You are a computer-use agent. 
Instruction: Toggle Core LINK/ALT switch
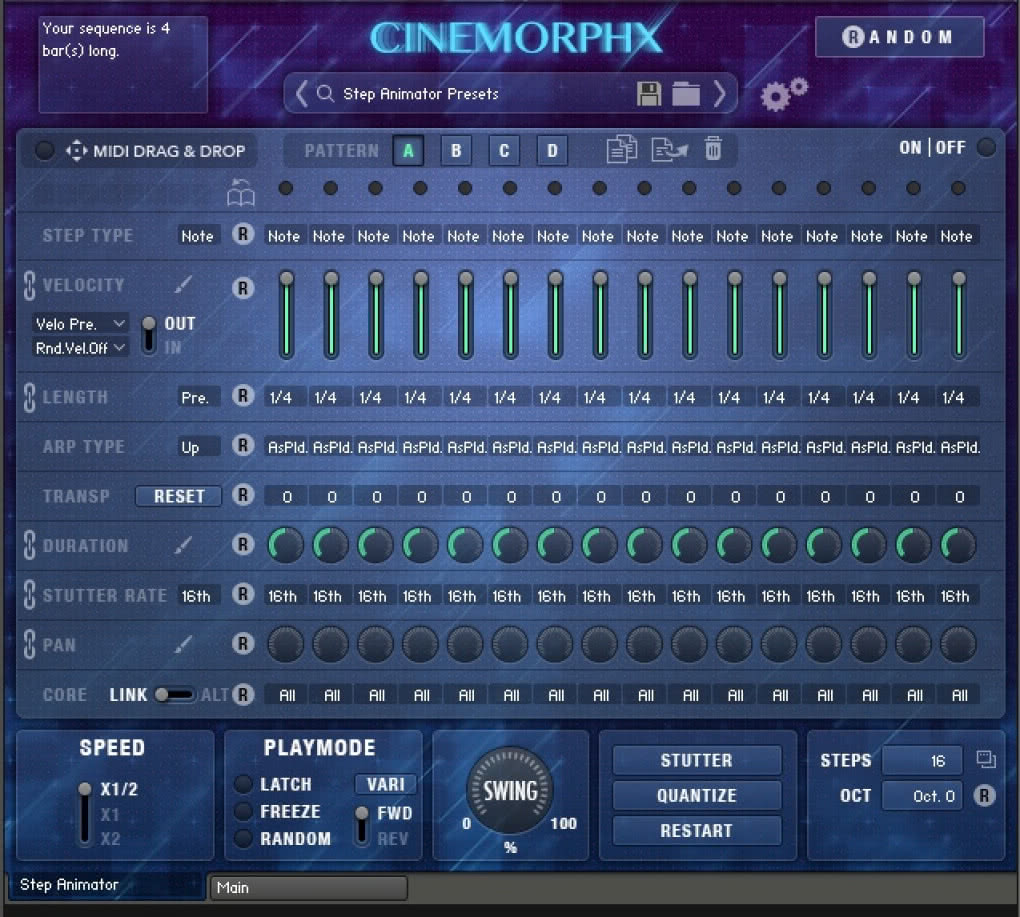174,695
